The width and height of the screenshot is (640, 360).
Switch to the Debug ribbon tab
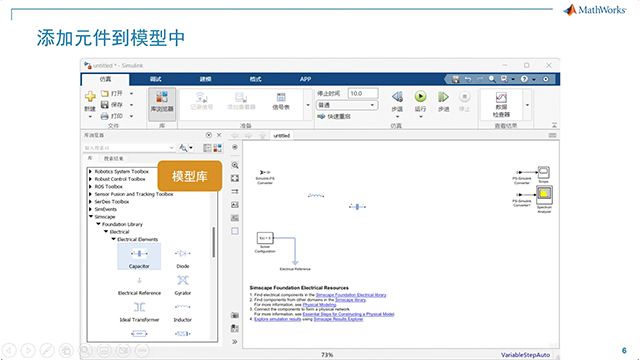point(156,79)
